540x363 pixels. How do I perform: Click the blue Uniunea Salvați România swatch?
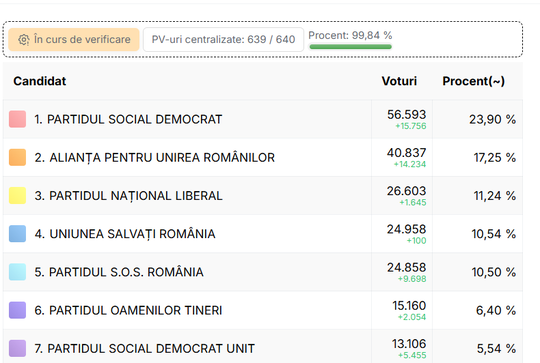(17, 234)
